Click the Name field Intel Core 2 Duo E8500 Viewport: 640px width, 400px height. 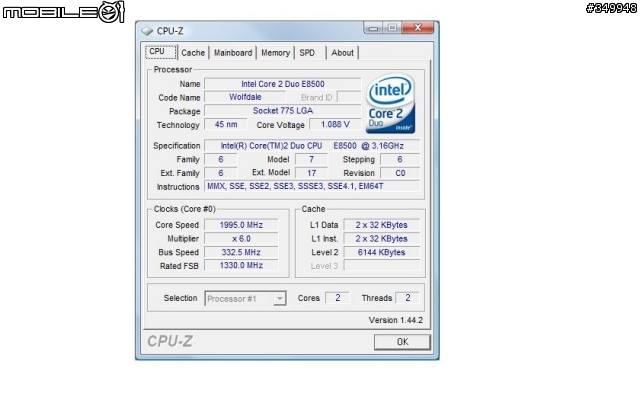click(x=282, y=84)
